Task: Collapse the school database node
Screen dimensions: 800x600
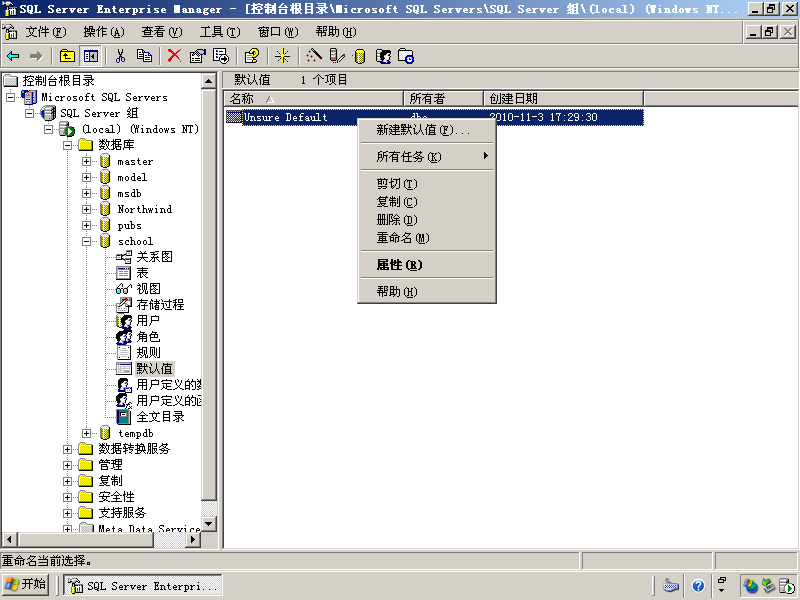Action: (x=86, y=242)
